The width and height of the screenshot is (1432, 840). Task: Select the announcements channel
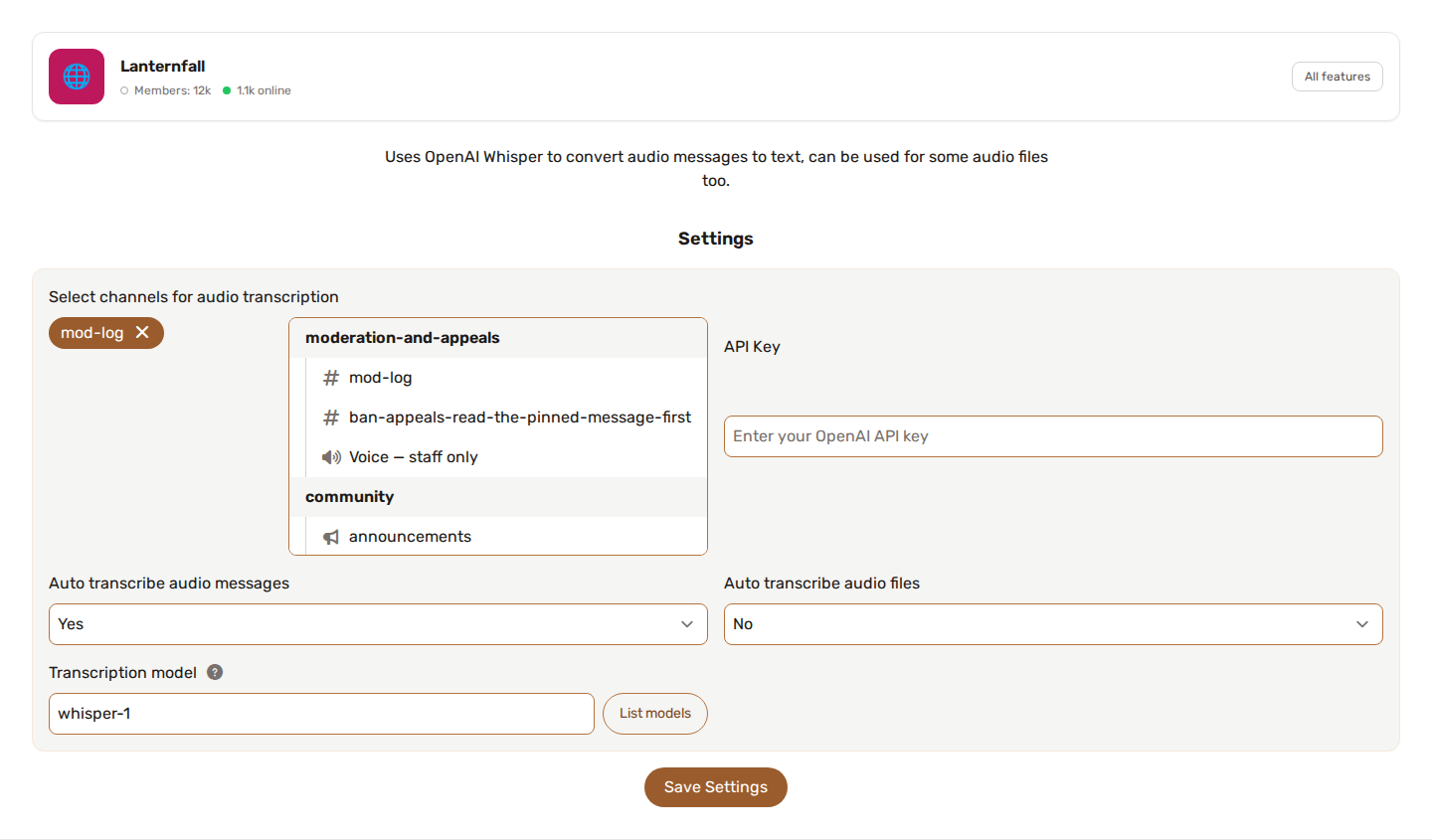[506, 536]
